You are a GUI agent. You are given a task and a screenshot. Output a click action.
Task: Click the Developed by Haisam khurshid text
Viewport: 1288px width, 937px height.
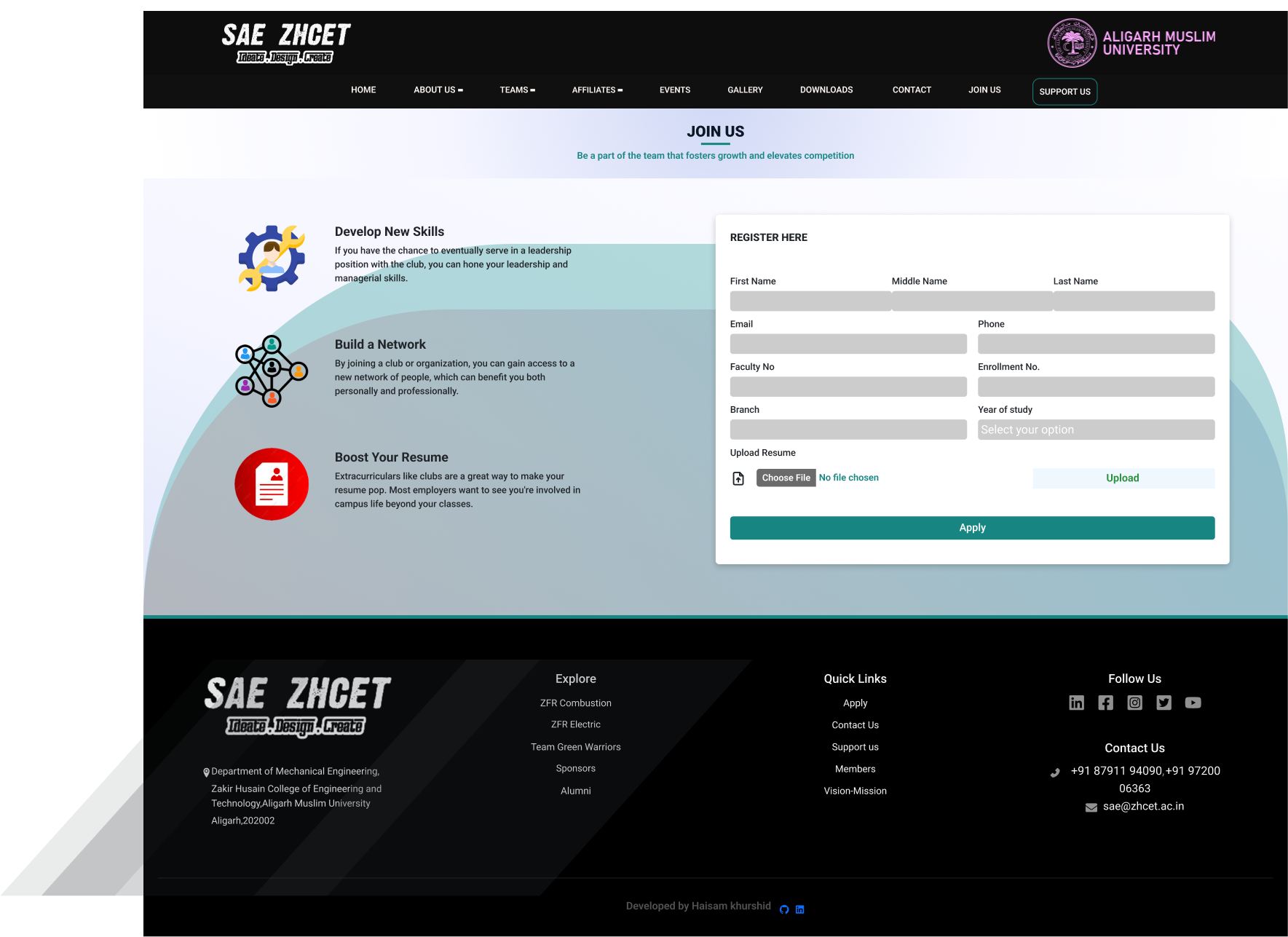(x=698, y=906)
